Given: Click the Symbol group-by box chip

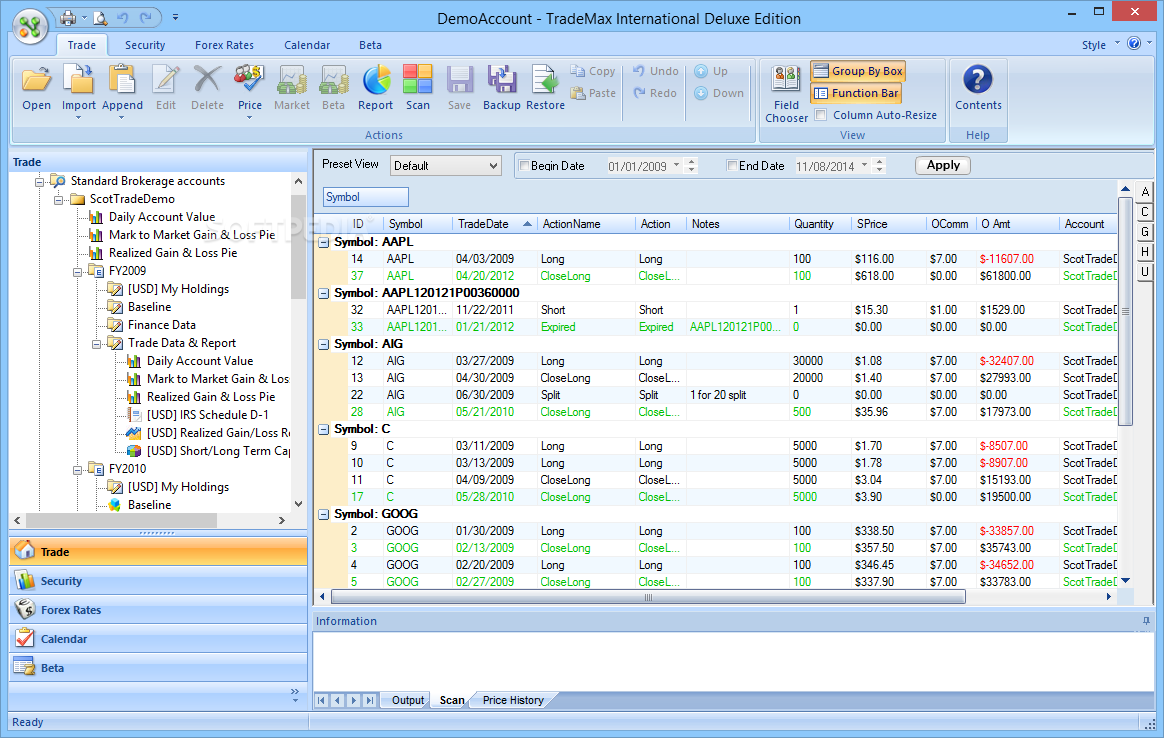Looking at the screenshot, I should point(366,197).
